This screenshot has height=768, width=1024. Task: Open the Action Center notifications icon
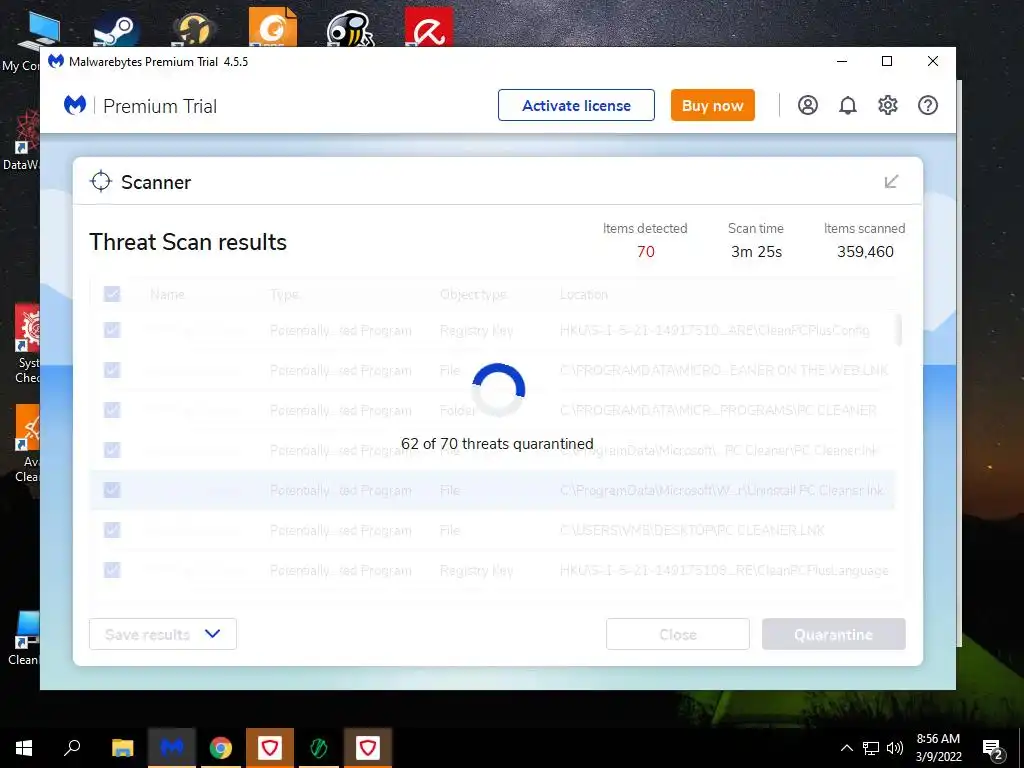coord(991,748)
